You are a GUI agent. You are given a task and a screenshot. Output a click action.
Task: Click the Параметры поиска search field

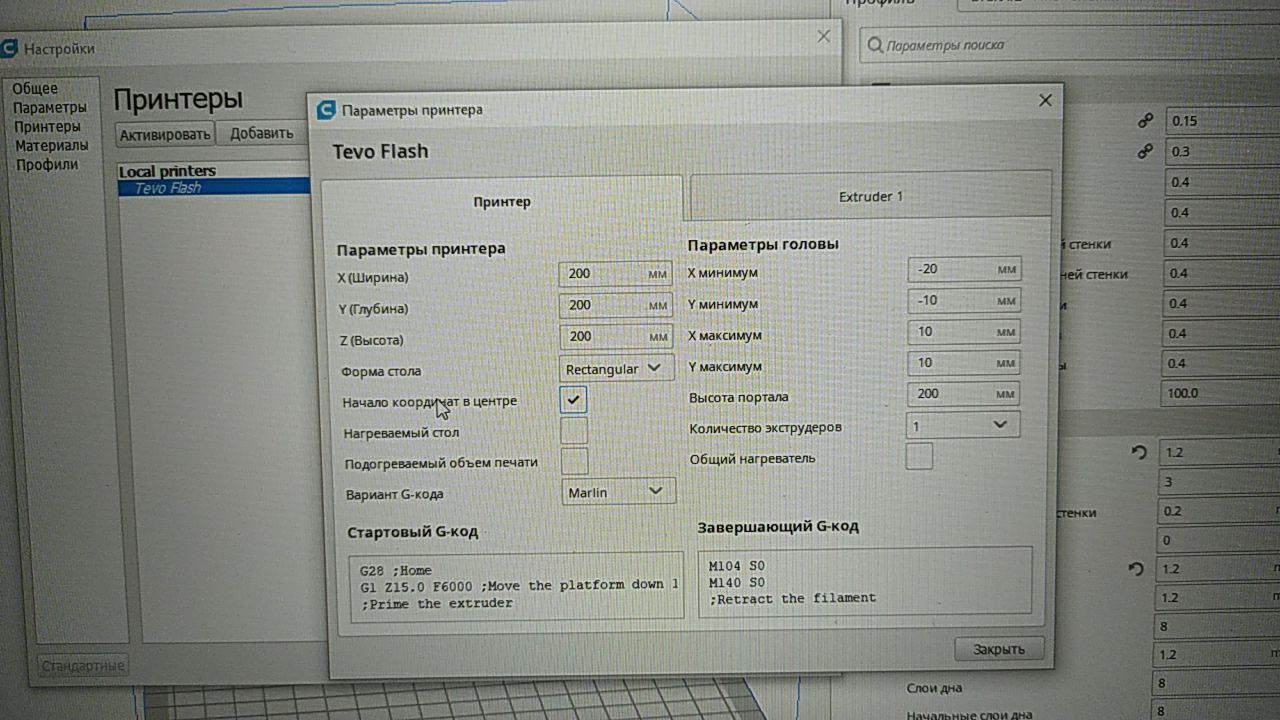click(x=1070, y=45)
